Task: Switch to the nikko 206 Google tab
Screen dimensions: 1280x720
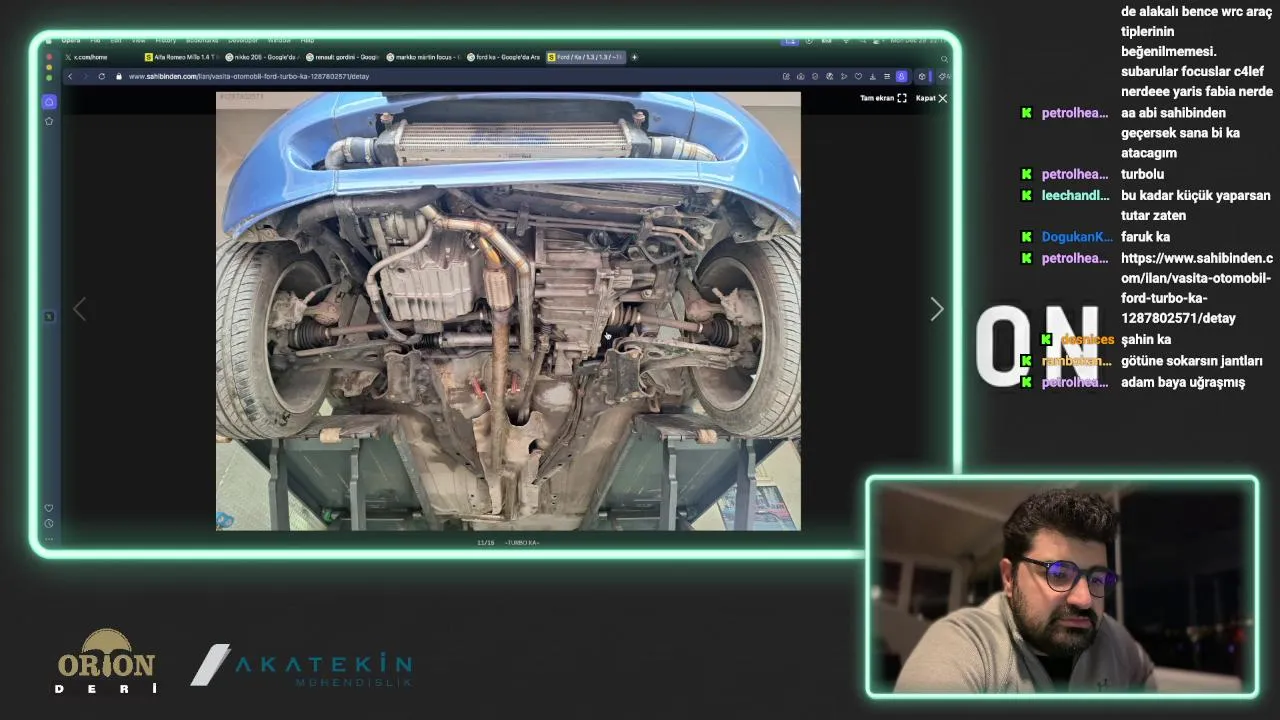Action: pos(261,57)
